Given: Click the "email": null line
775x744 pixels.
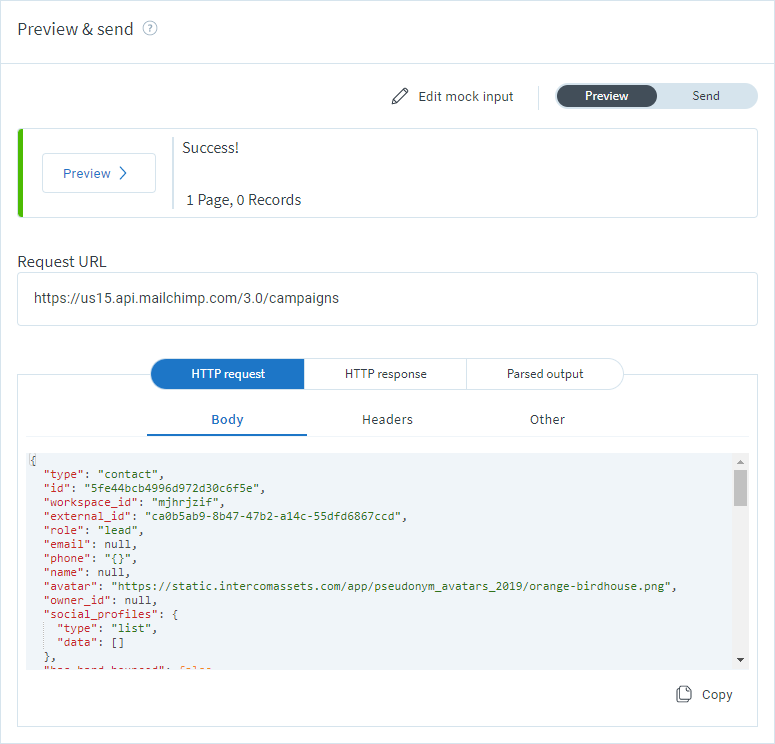Looking at the screenshot, I should [x=90, y=544].
